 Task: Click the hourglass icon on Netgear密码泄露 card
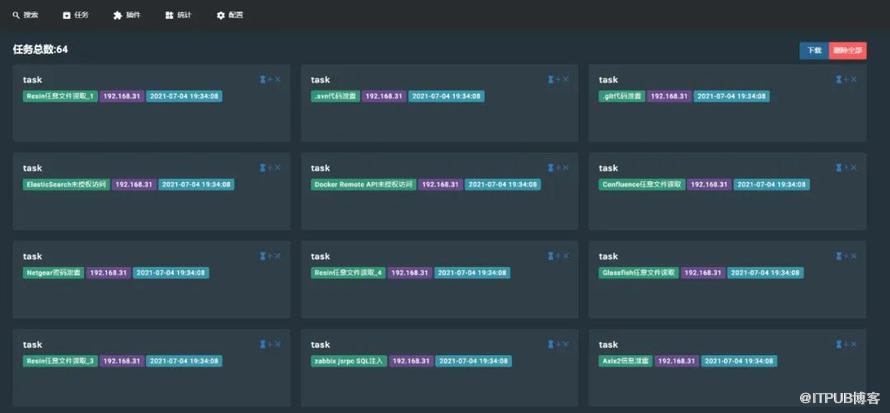pyautogui.click(x=263, y=256)
